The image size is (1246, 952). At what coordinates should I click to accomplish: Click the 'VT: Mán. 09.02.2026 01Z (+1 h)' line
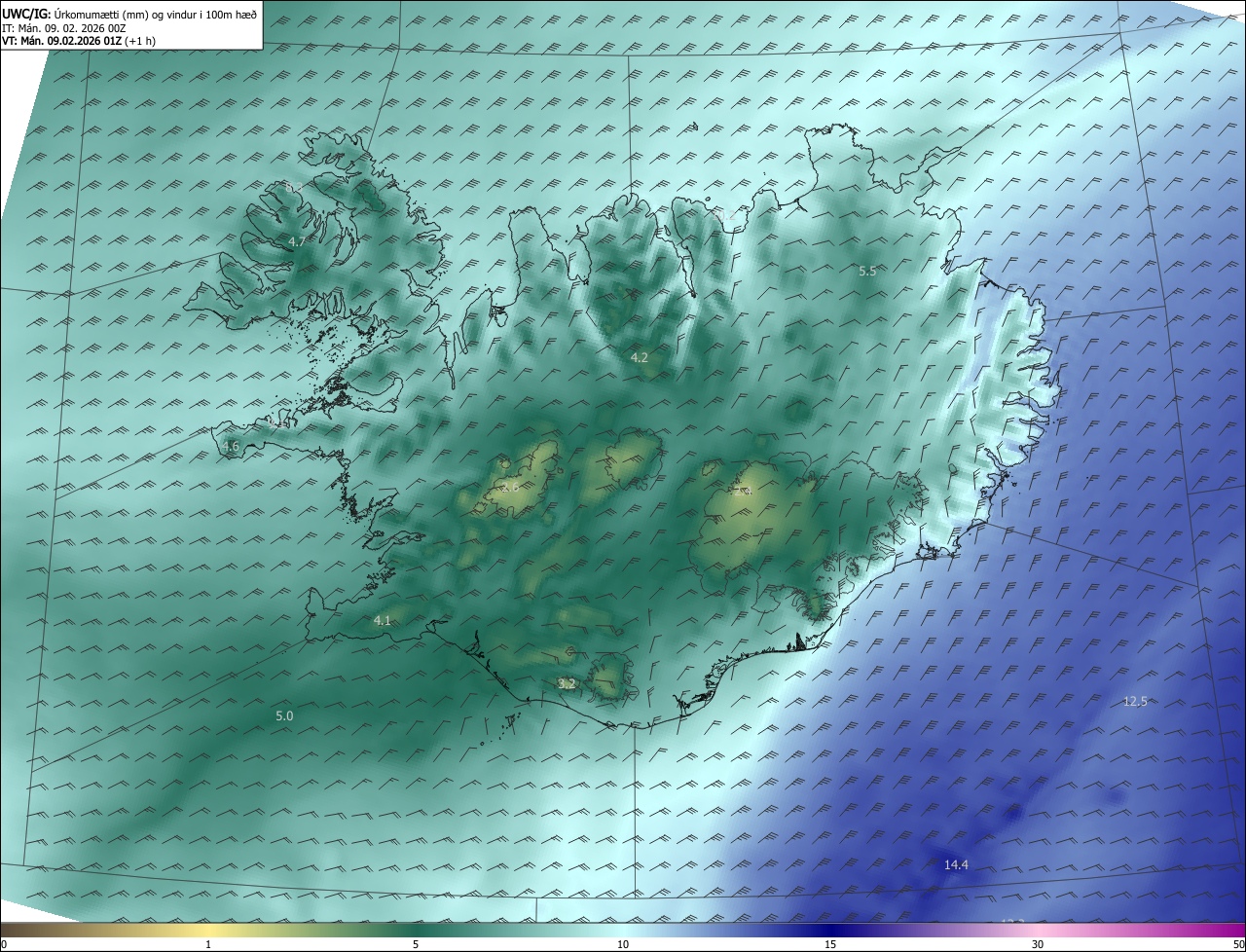coord(79,41)
